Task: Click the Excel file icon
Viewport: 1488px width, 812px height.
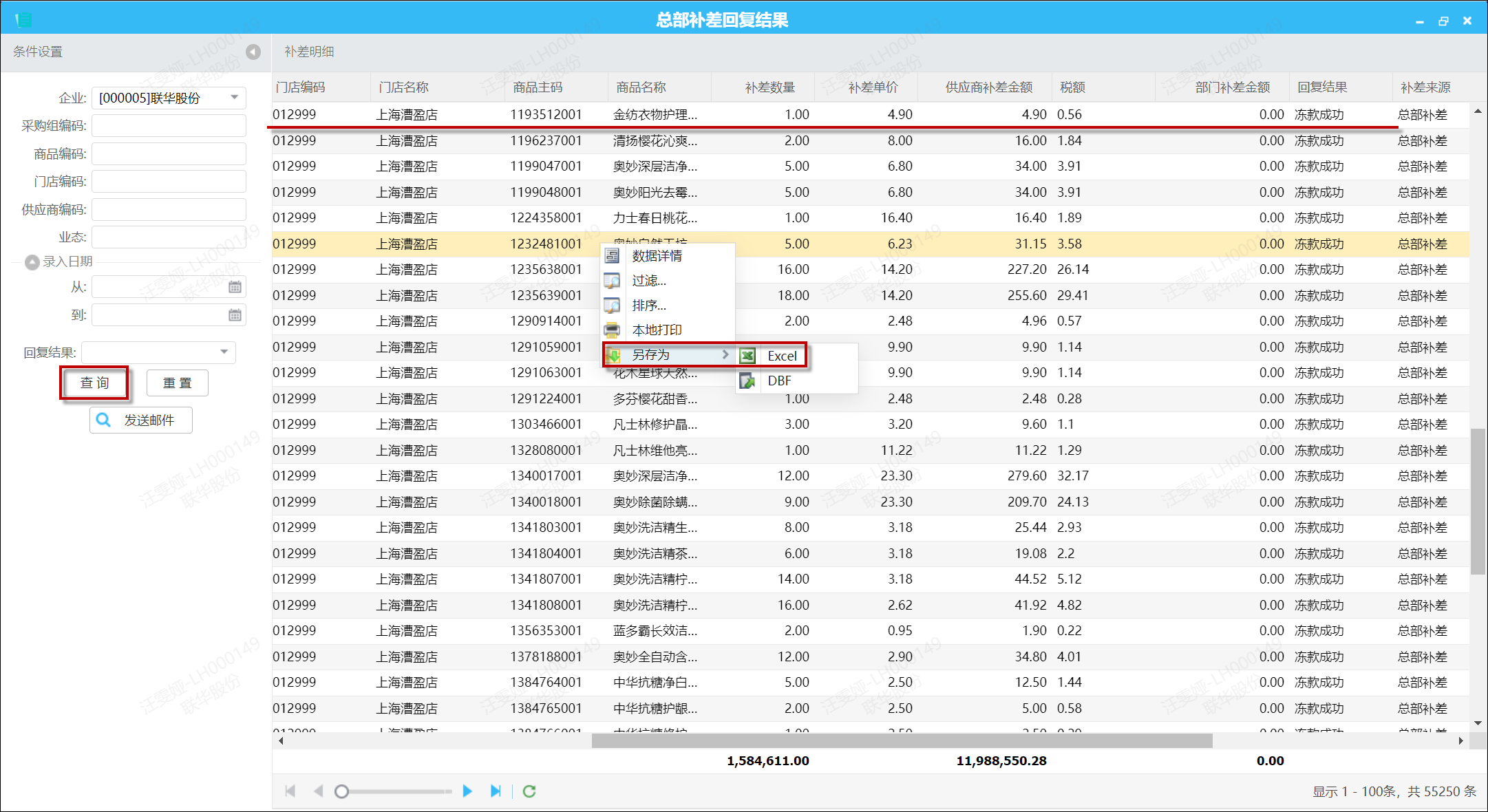Action: [x=747, y=356]
